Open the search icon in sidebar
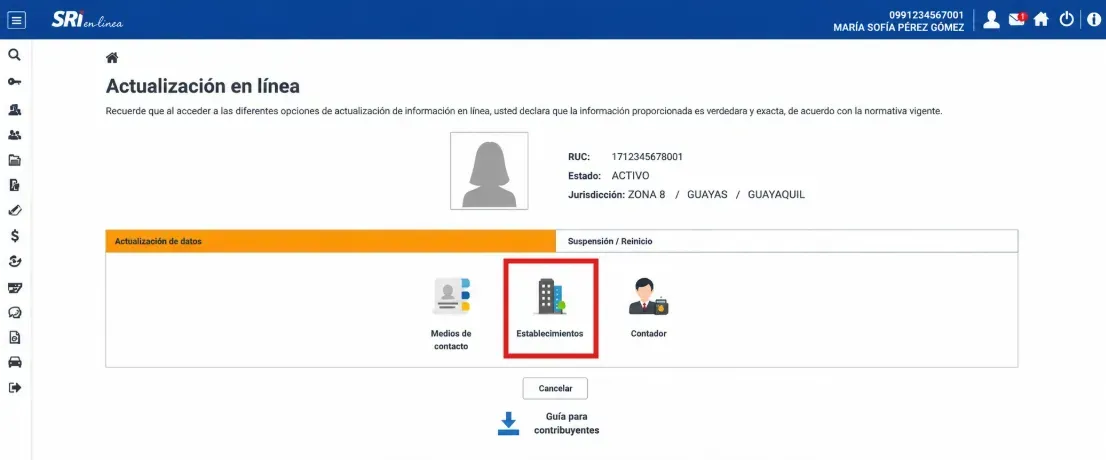 coord(14,55)
